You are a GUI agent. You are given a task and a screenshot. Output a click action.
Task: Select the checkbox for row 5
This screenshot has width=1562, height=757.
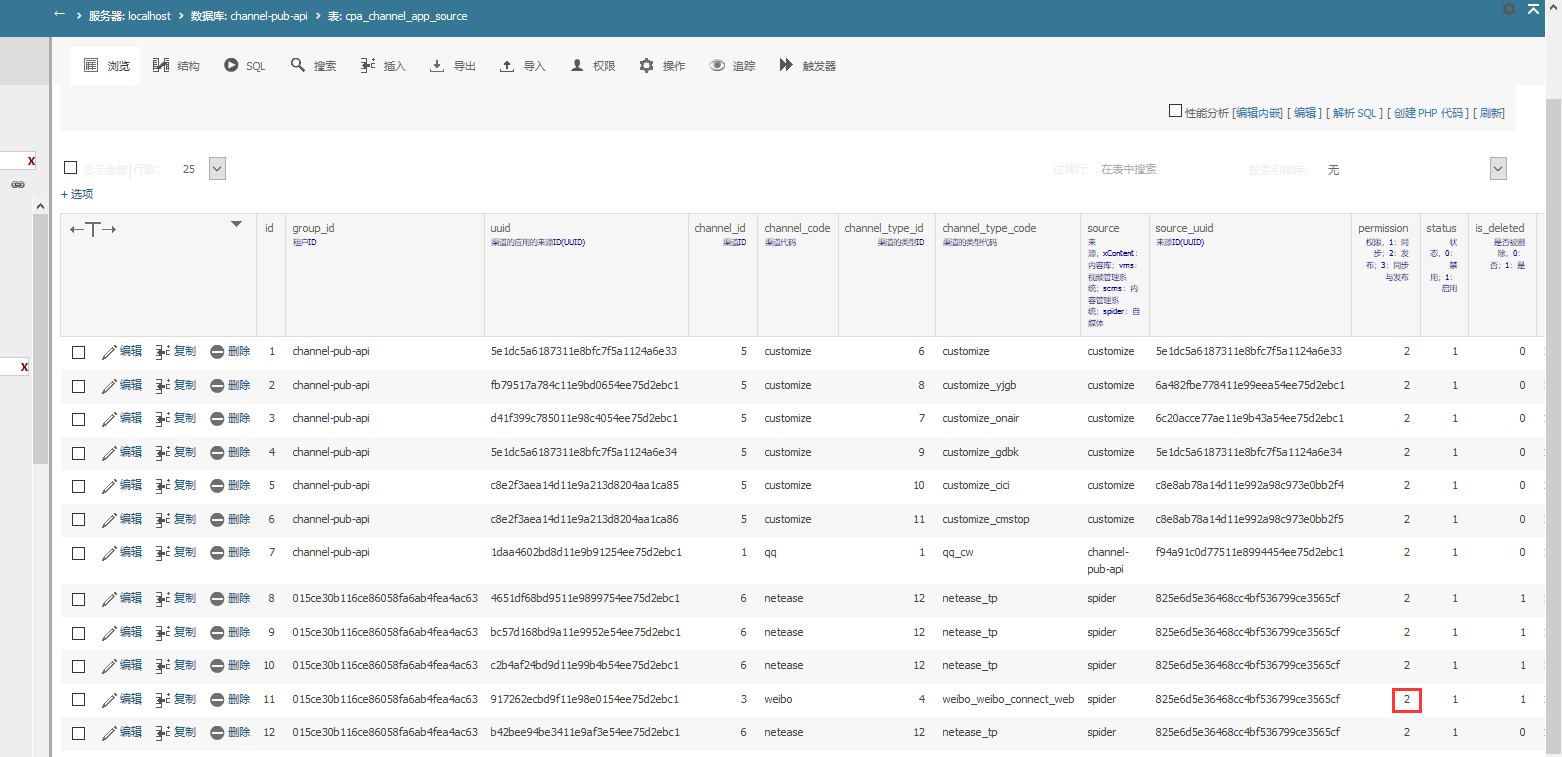coord(78,486)
